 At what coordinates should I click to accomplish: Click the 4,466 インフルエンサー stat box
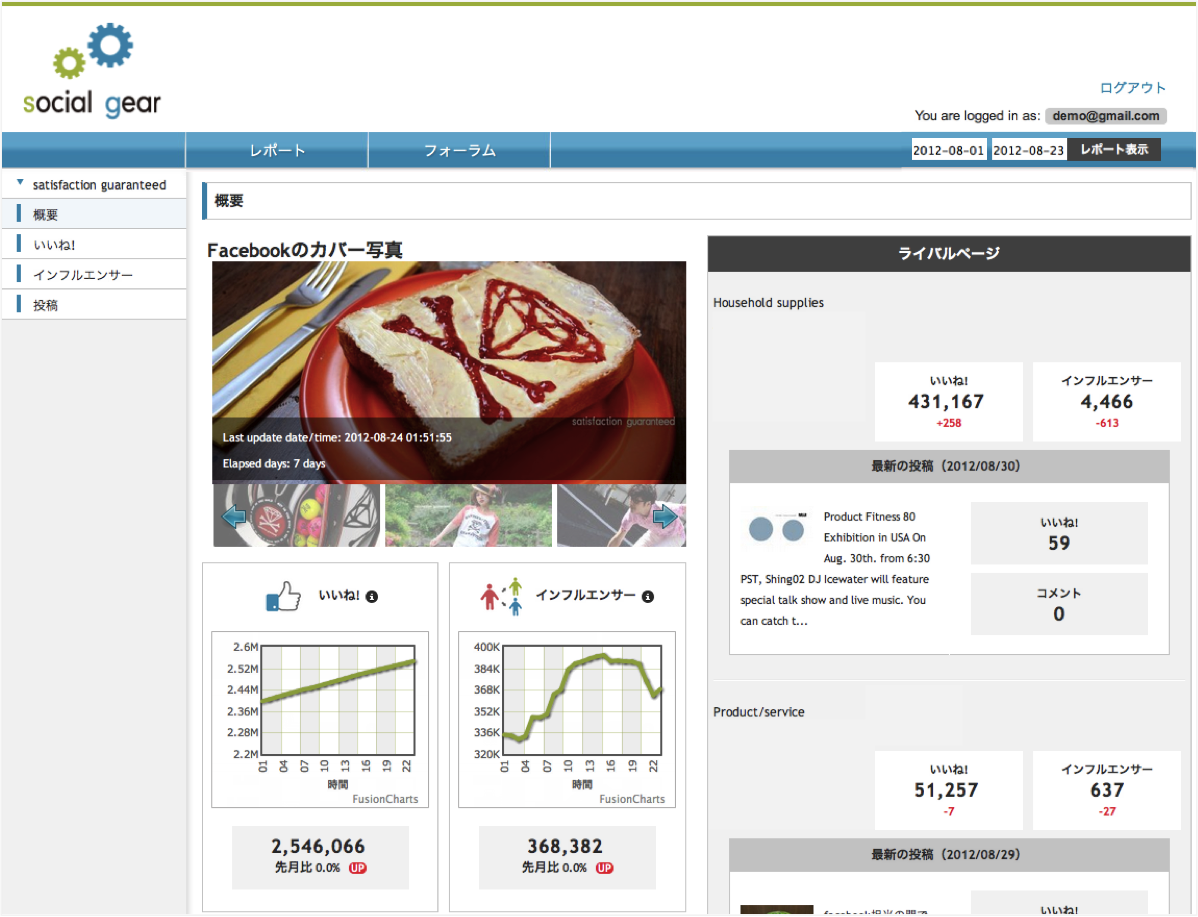1106,401
